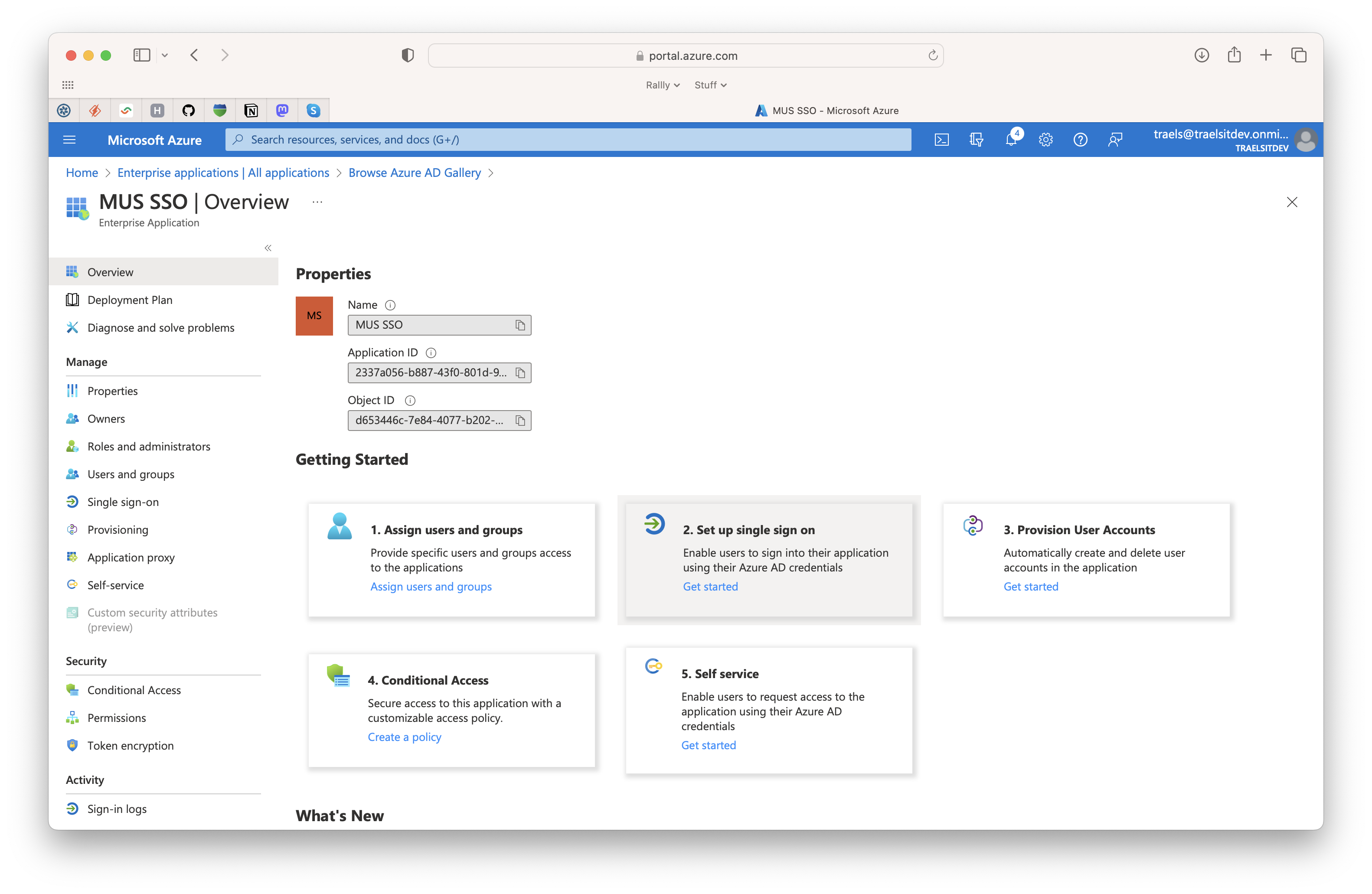This screenshot has width=1372, height=894.
Task: Select Conditional Access under Security
Action: point(134,690)
